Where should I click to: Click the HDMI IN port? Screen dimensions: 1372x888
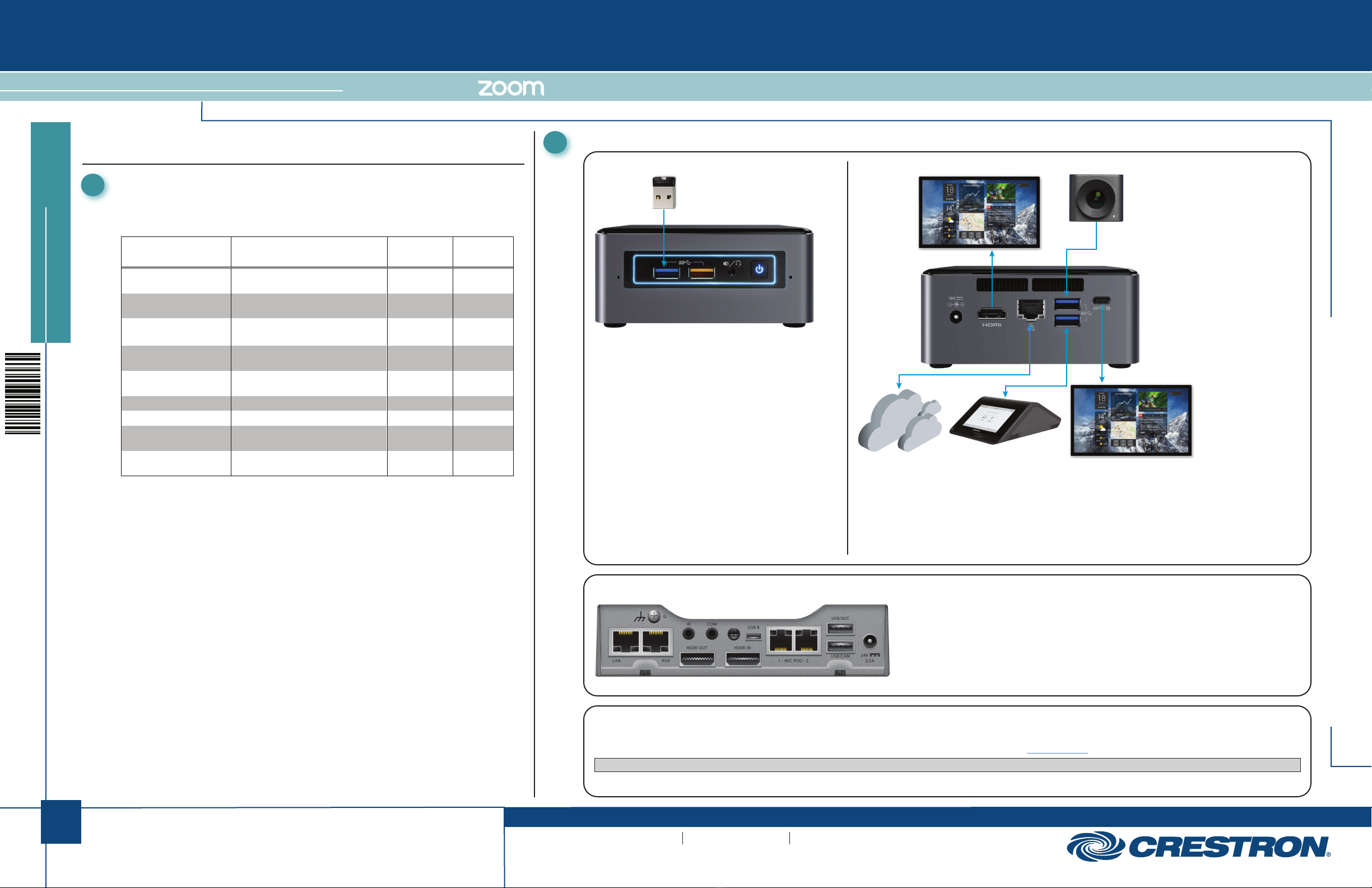pyautogui.click(x=742, y=658)
